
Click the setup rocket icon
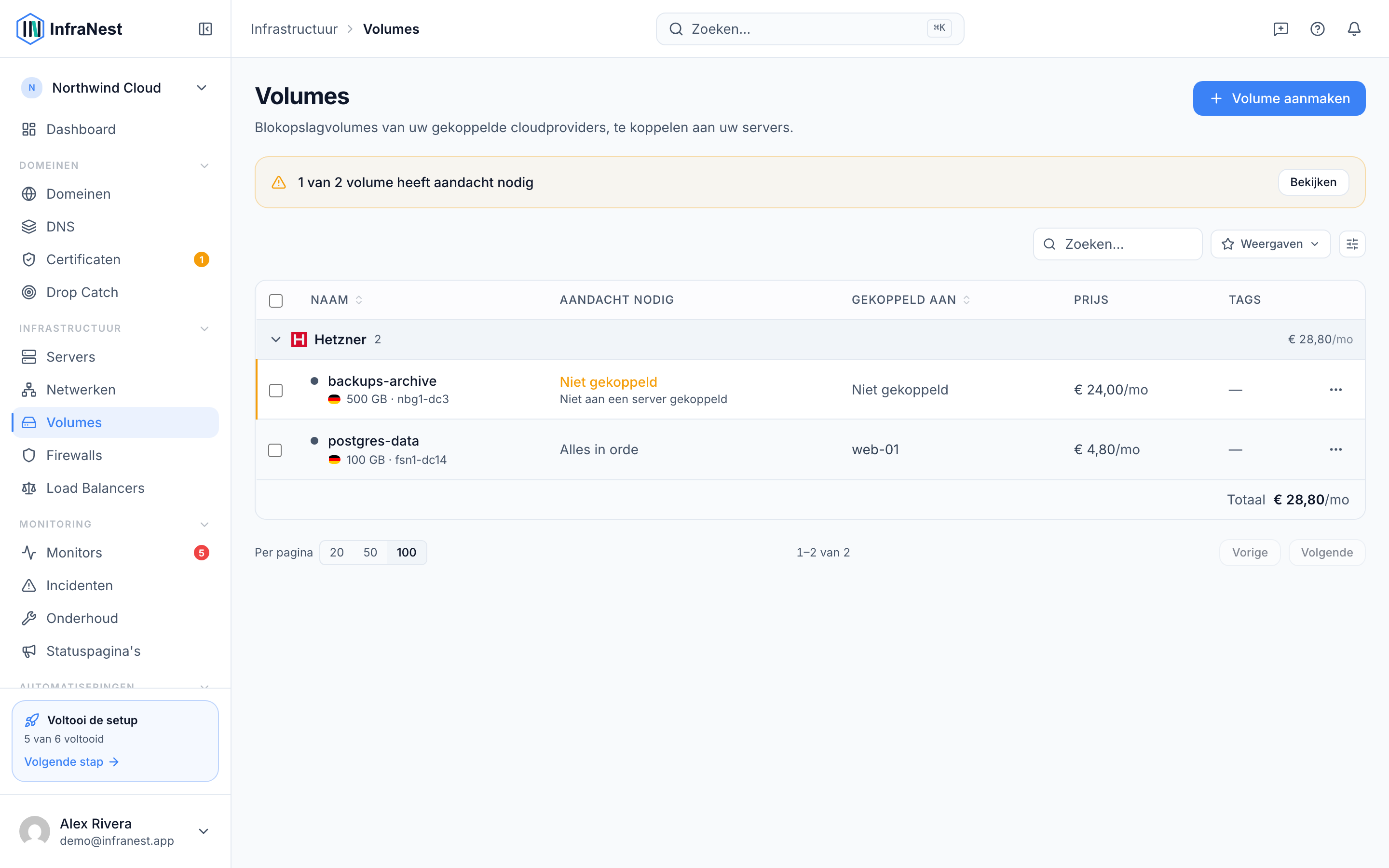pyautogui.click(x=32, y=720)
